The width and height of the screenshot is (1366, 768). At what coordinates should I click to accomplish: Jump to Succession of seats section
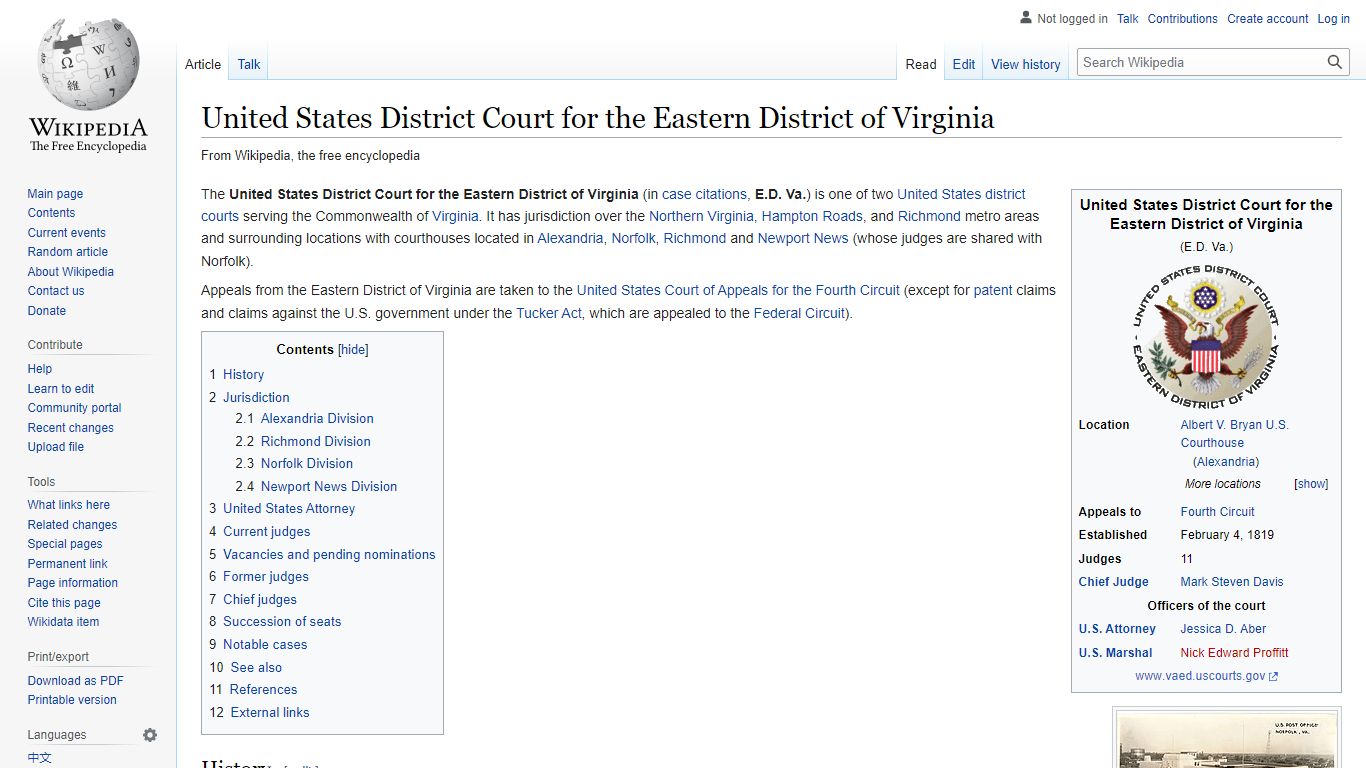pyautogui.click(x=282, y=622)
